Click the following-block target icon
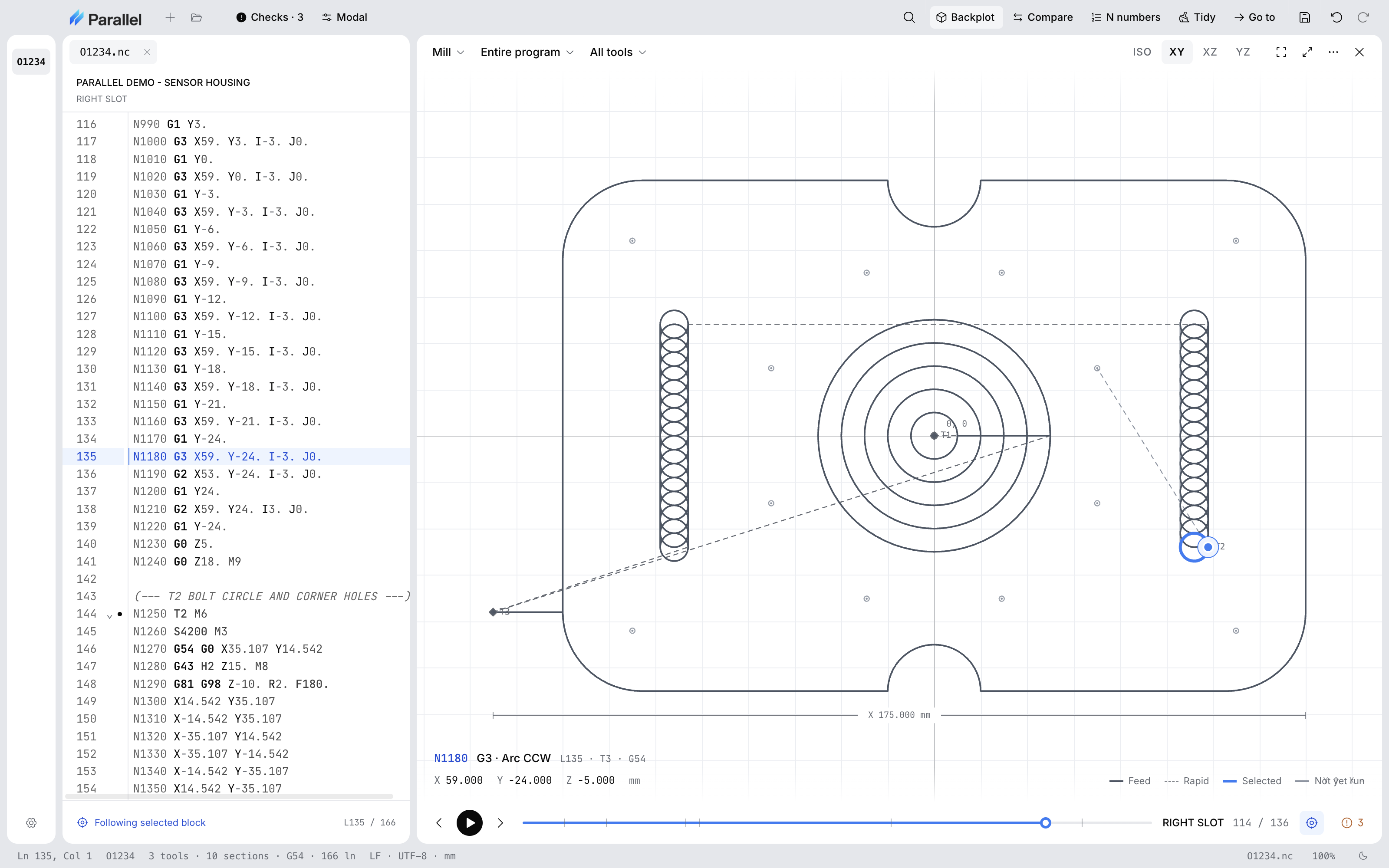 (82, 823)
